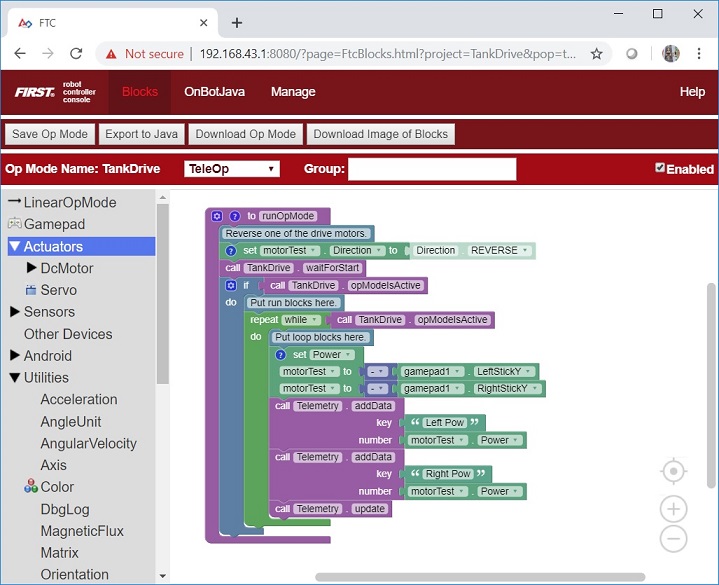This screenshot has width=719, height=585.
Task: Open Chrome's three-dot menu
Action: pyautogui.click(x=700, y=54)
